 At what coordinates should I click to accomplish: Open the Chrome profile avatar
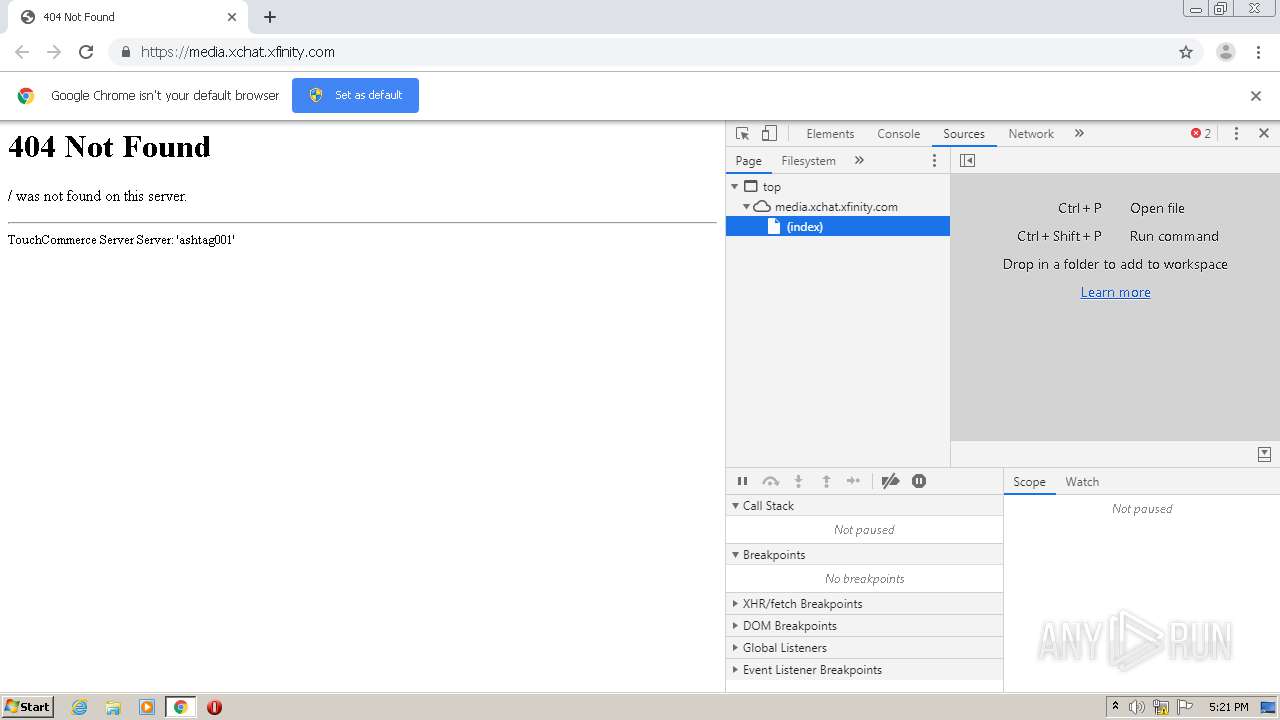coord(1226,52)
